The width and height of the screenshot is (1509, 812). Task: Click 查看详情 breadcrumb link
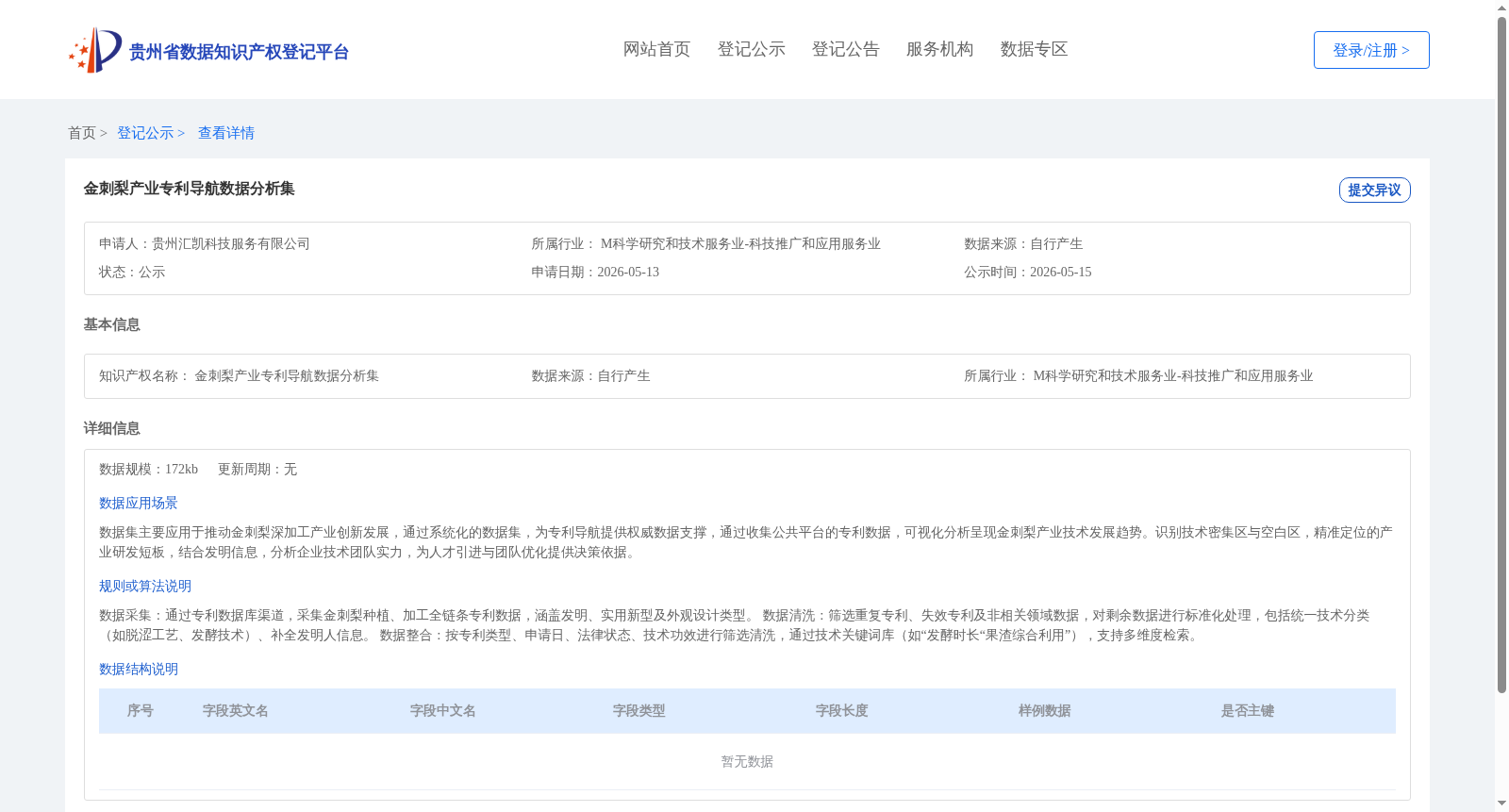pos(226,133)
